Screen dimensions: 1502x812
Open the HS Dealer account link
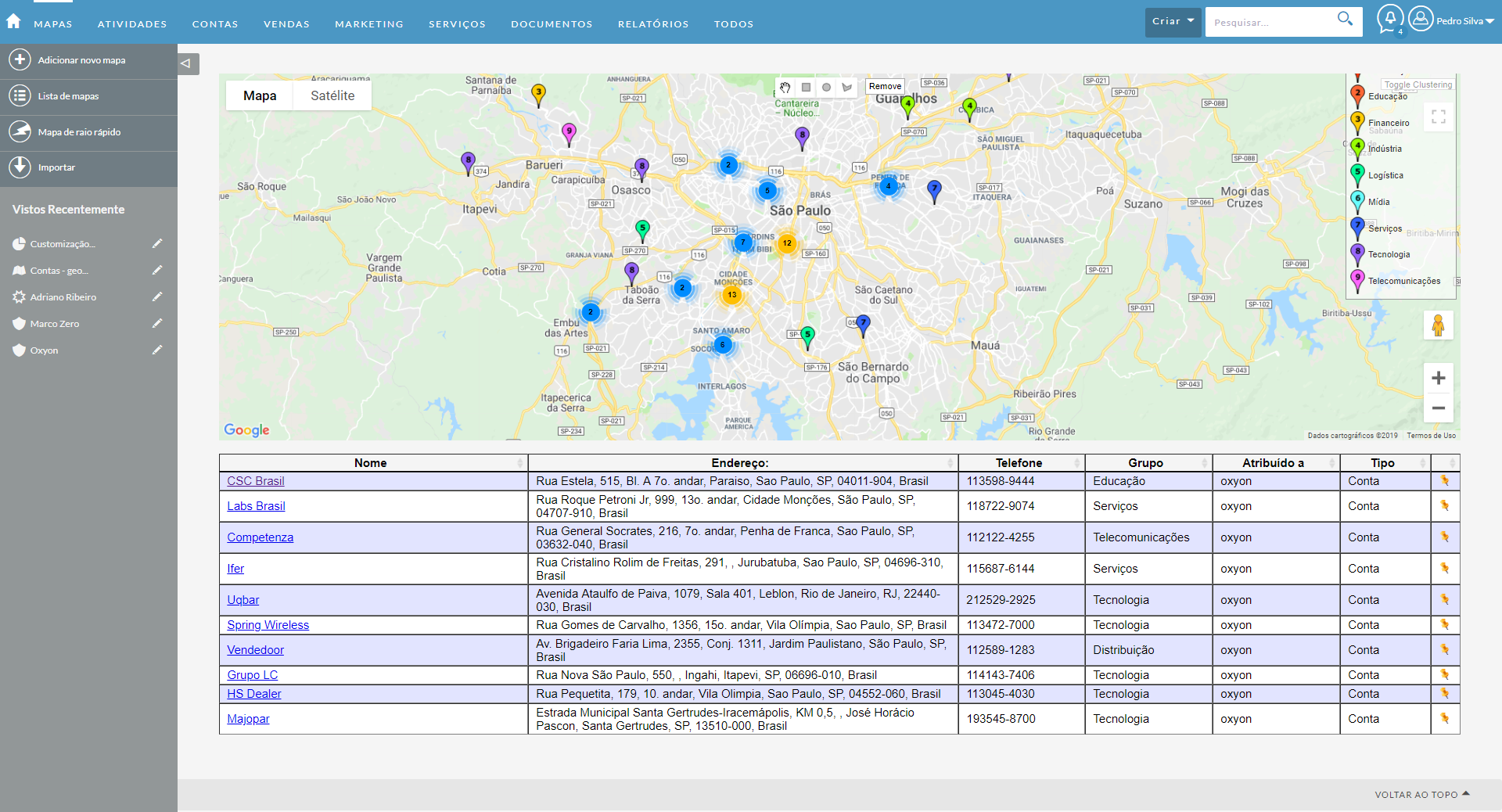[x=254, y=694]
